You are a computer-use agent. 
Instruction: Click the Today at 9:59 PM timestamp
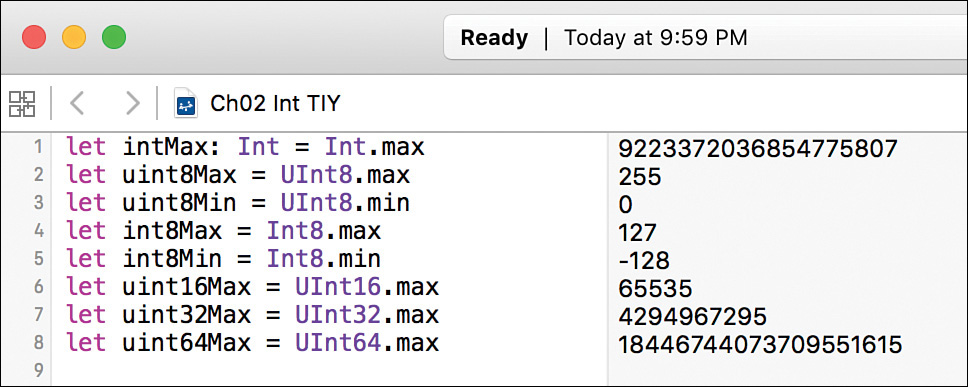(x=656, y=38)
